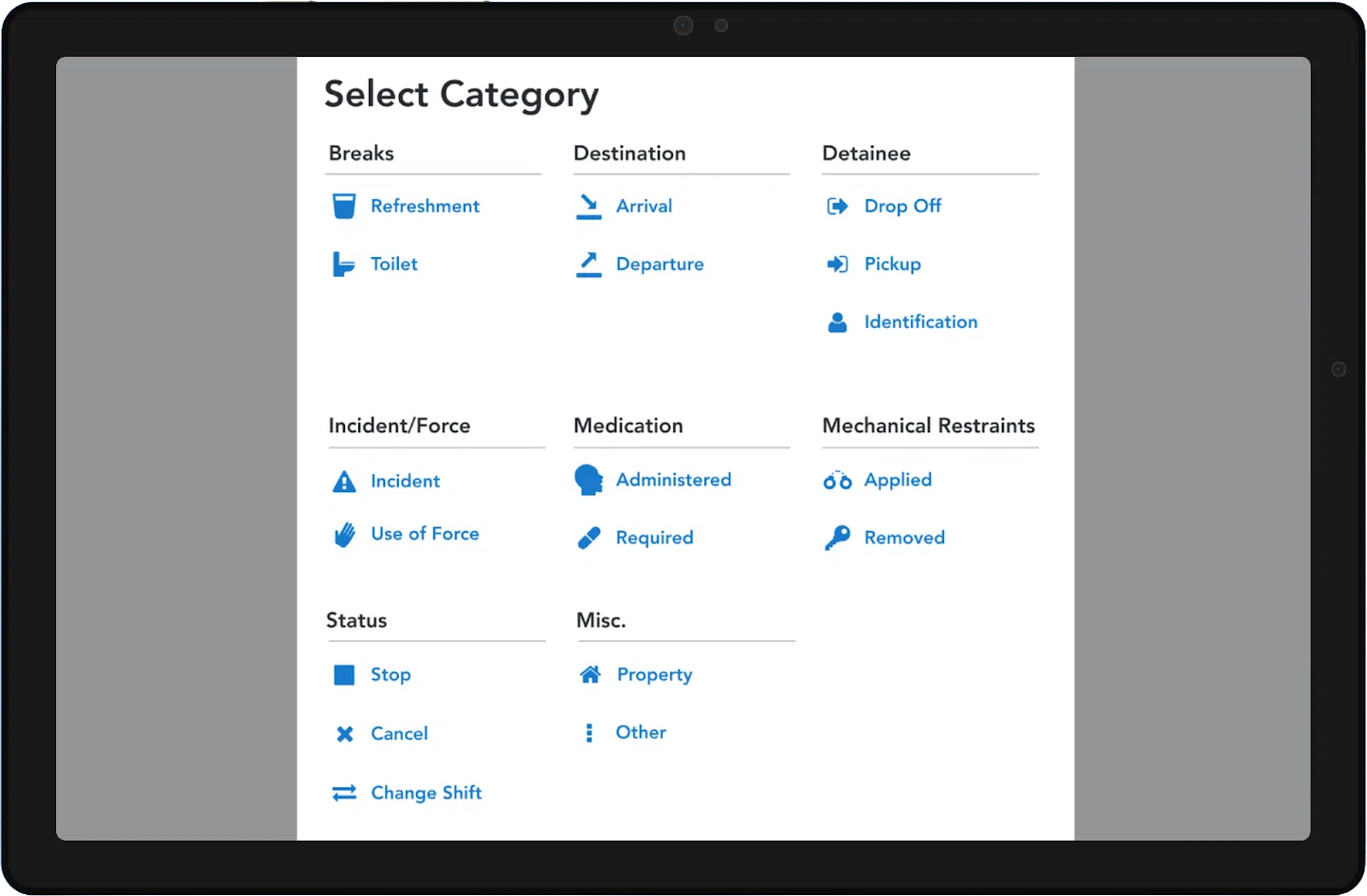Choose the Toilet break link

click(x=393, y=264)
